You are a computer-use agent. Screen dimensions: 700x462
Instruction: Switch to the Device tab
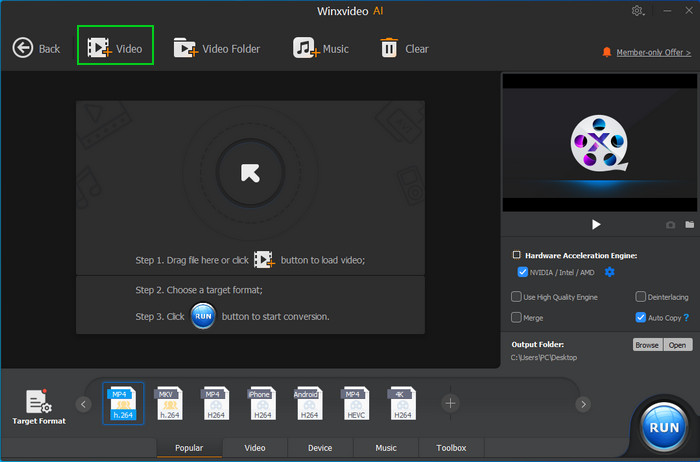pyautogui.click(x=320, y=448)
